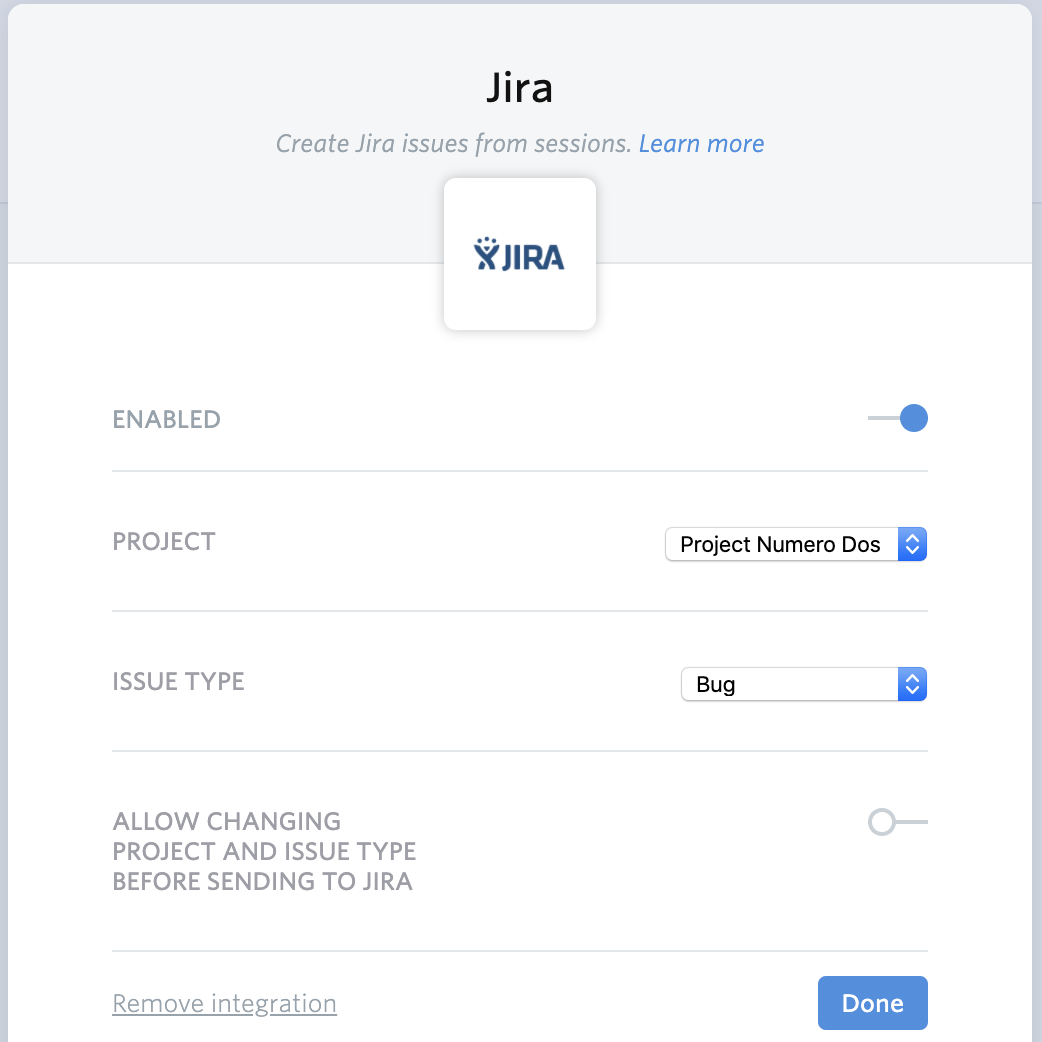Open the Project dropdown arrows
The width and height of the screenshot is (1042, 1042).
click(911, 544)
